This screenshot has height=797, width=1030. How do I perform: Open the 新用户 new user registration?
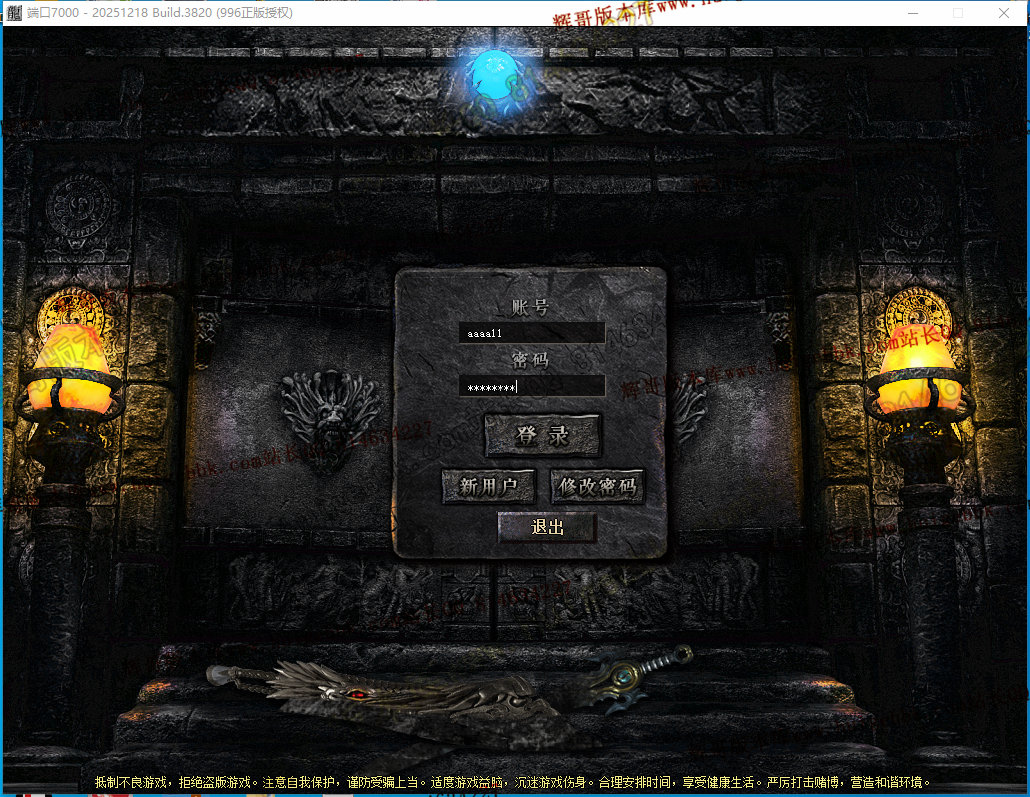click(488, 486)
